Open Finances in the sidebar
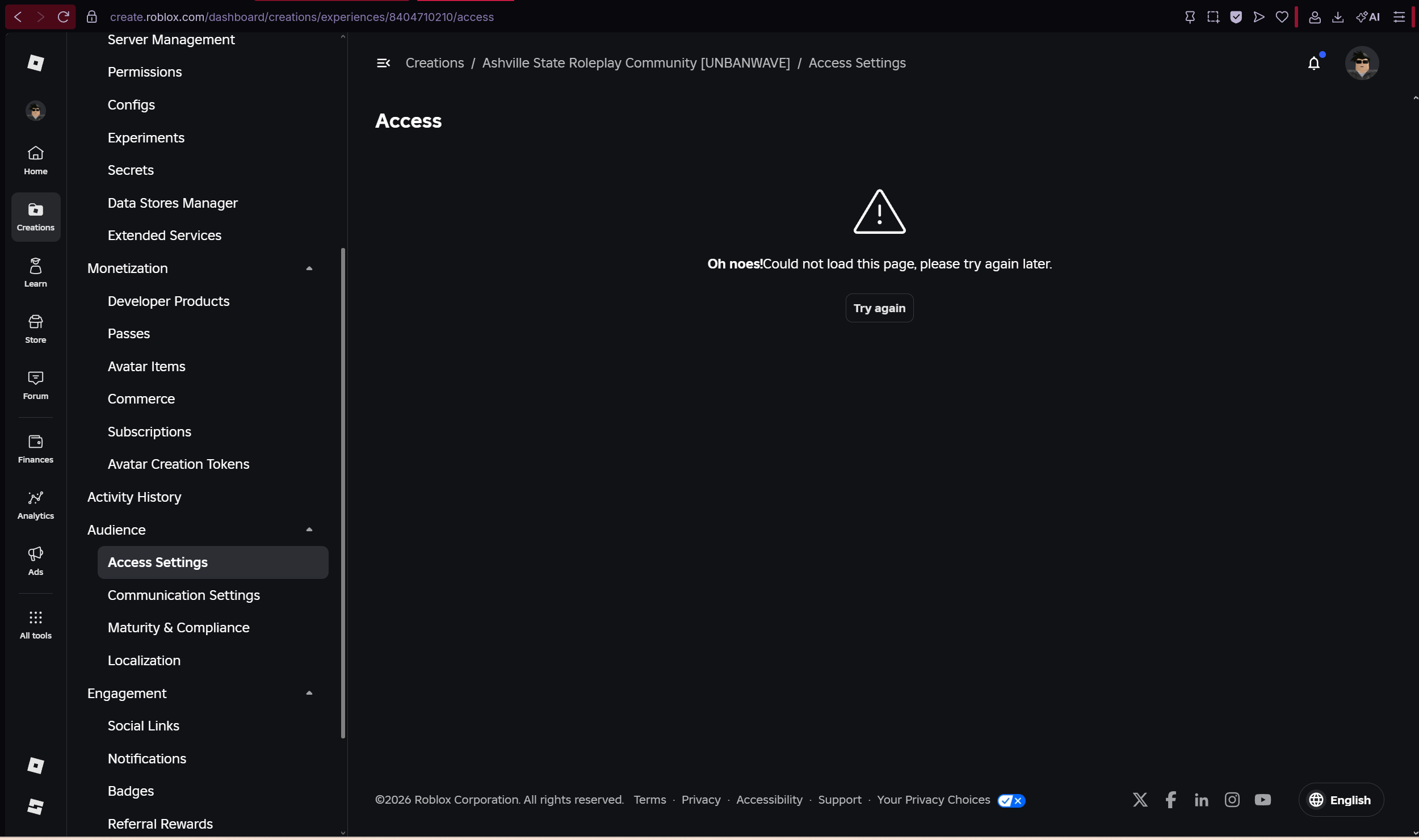This screenshot has height=840, width=1419. click(35, 448)
